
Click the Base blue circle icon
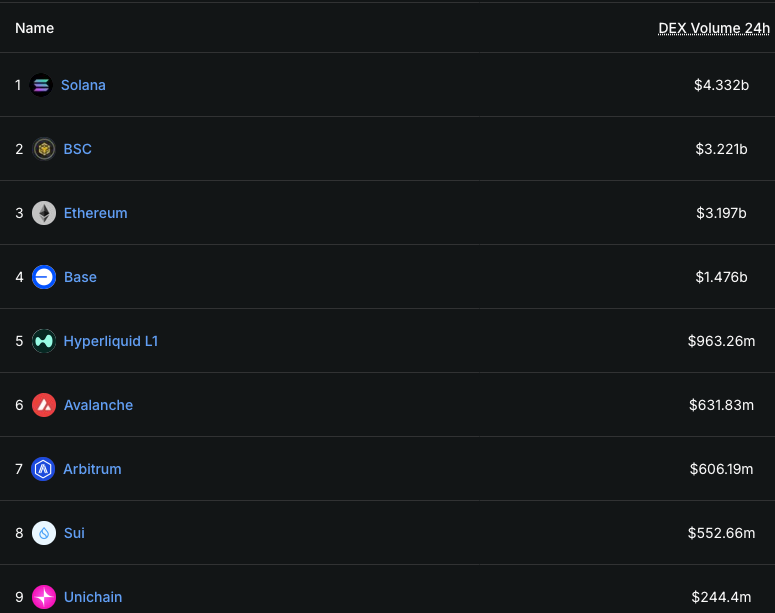point(44,277)
